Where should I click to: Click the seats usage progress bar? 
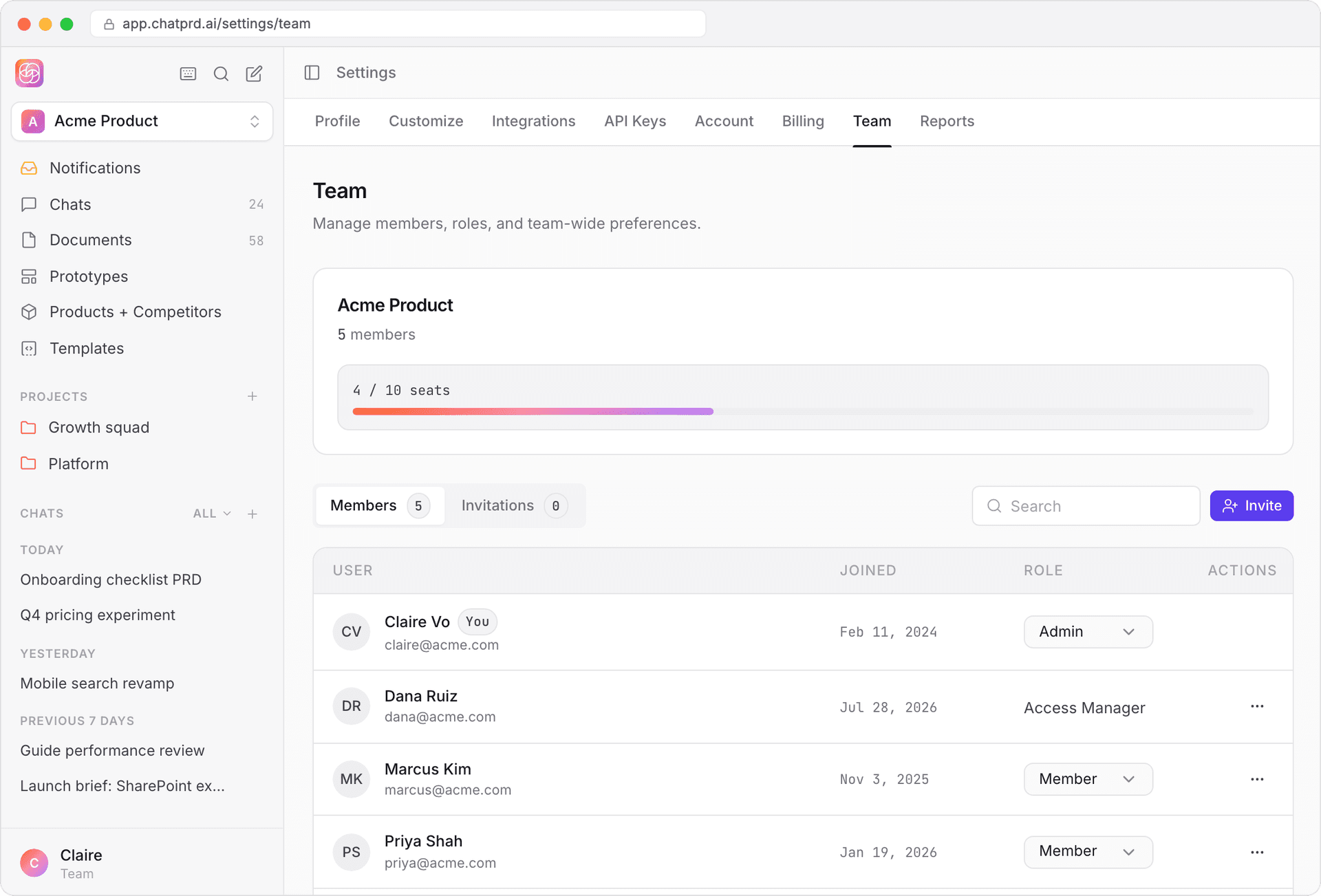[803, 411]
